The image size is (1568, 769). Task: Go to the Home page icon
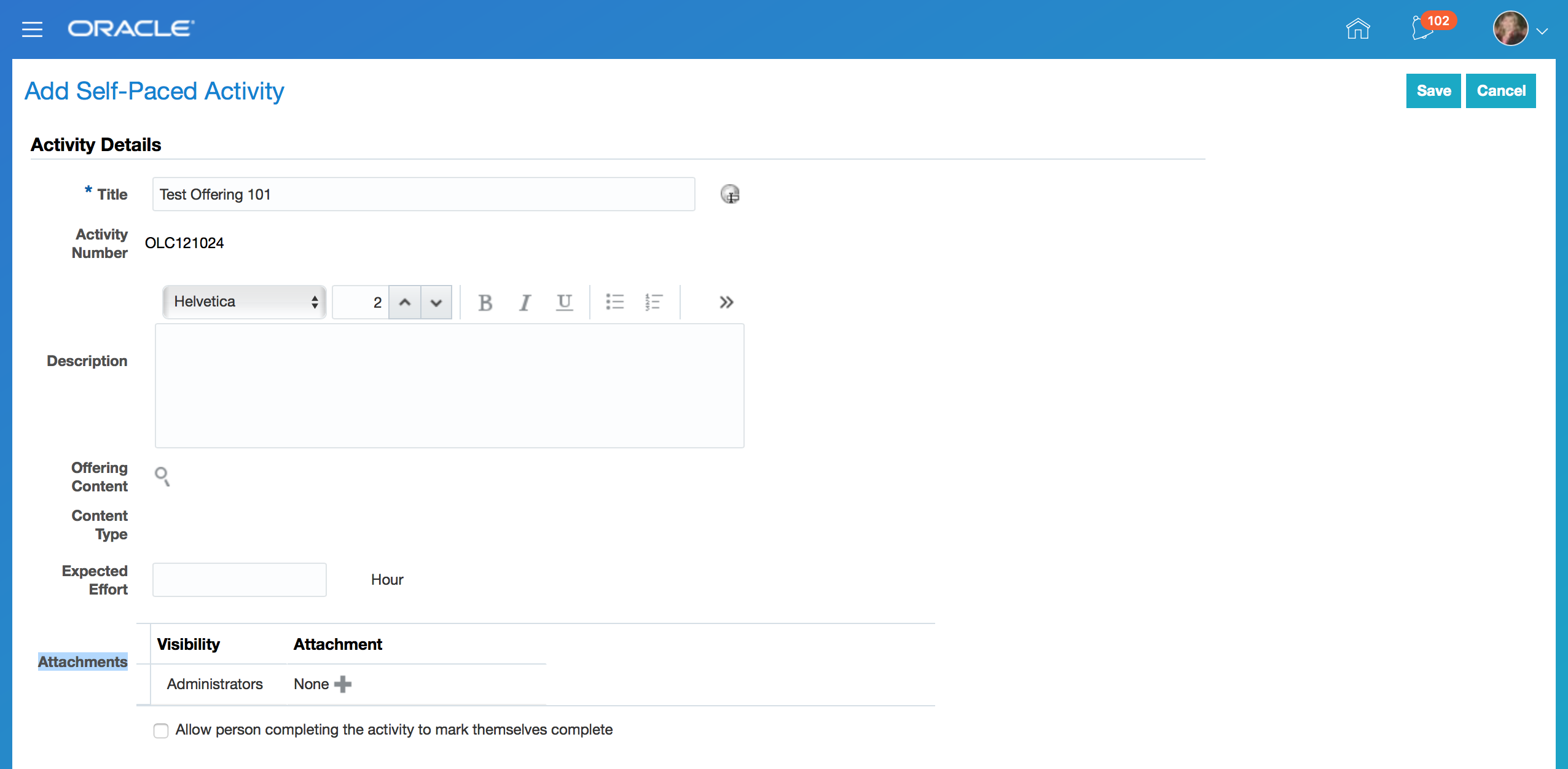pos(1358,29)
